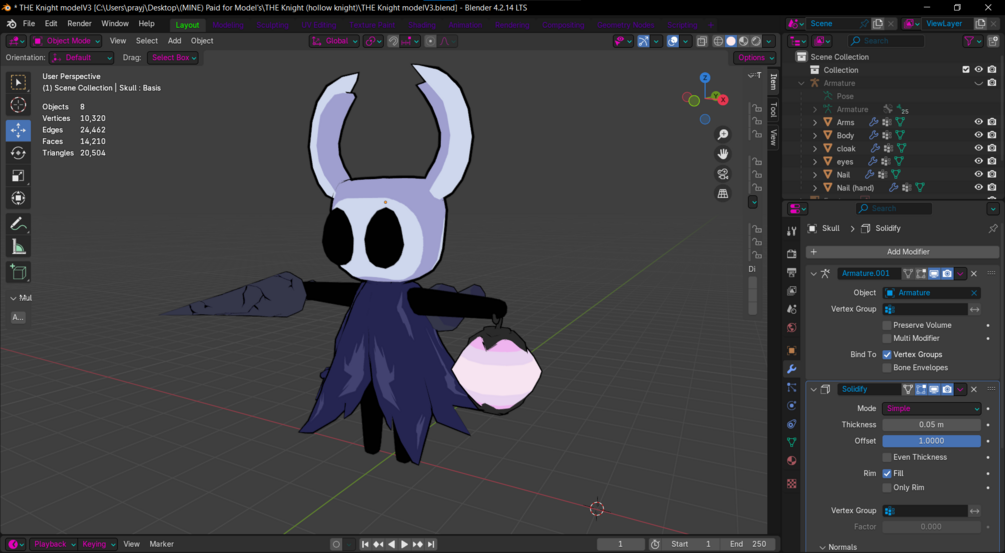Open the Output properties tab icon
Viewport: 1005px width, 553px height.
792,272
